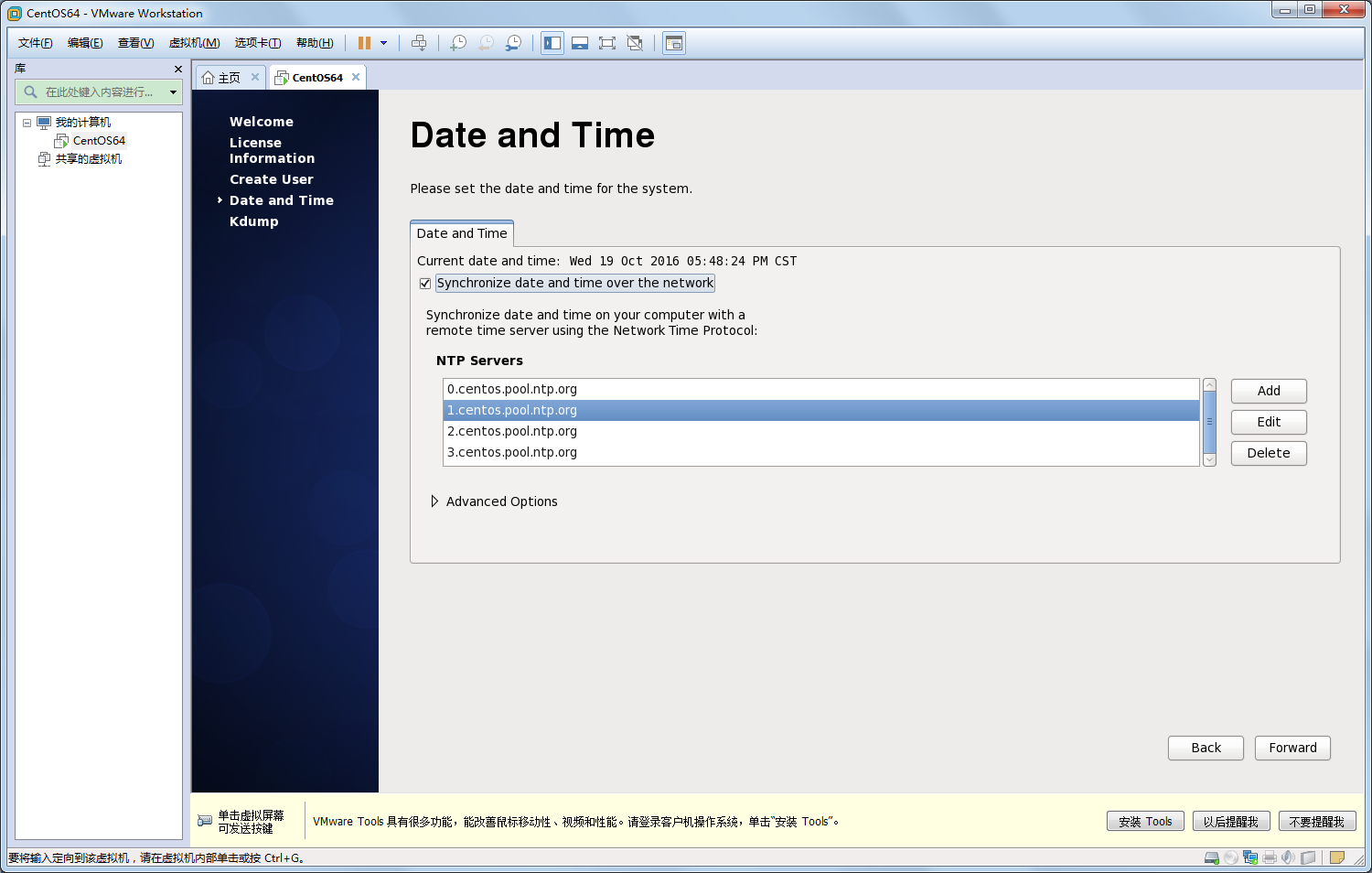Screen dimensions: 1372x873
Task: Click the printer status bar icon
Action: click(1270, 857)
